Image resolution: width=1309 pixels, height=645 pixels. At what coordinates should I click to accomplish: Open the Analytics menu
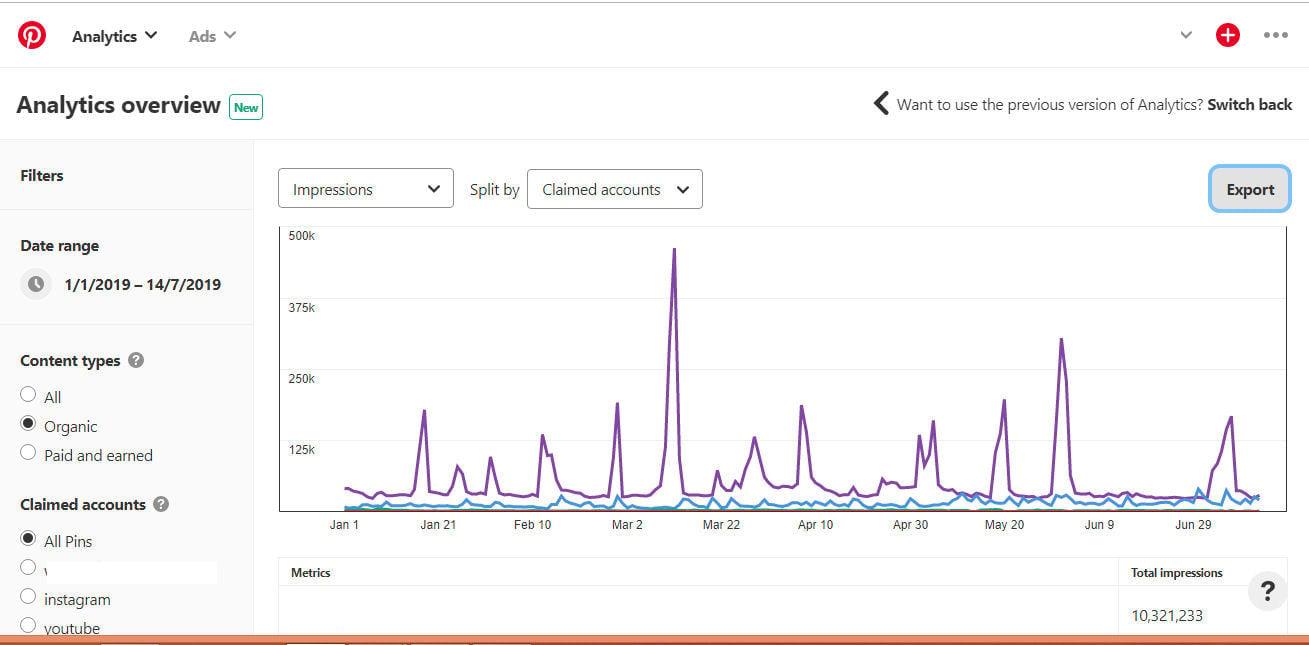[114, 36]
